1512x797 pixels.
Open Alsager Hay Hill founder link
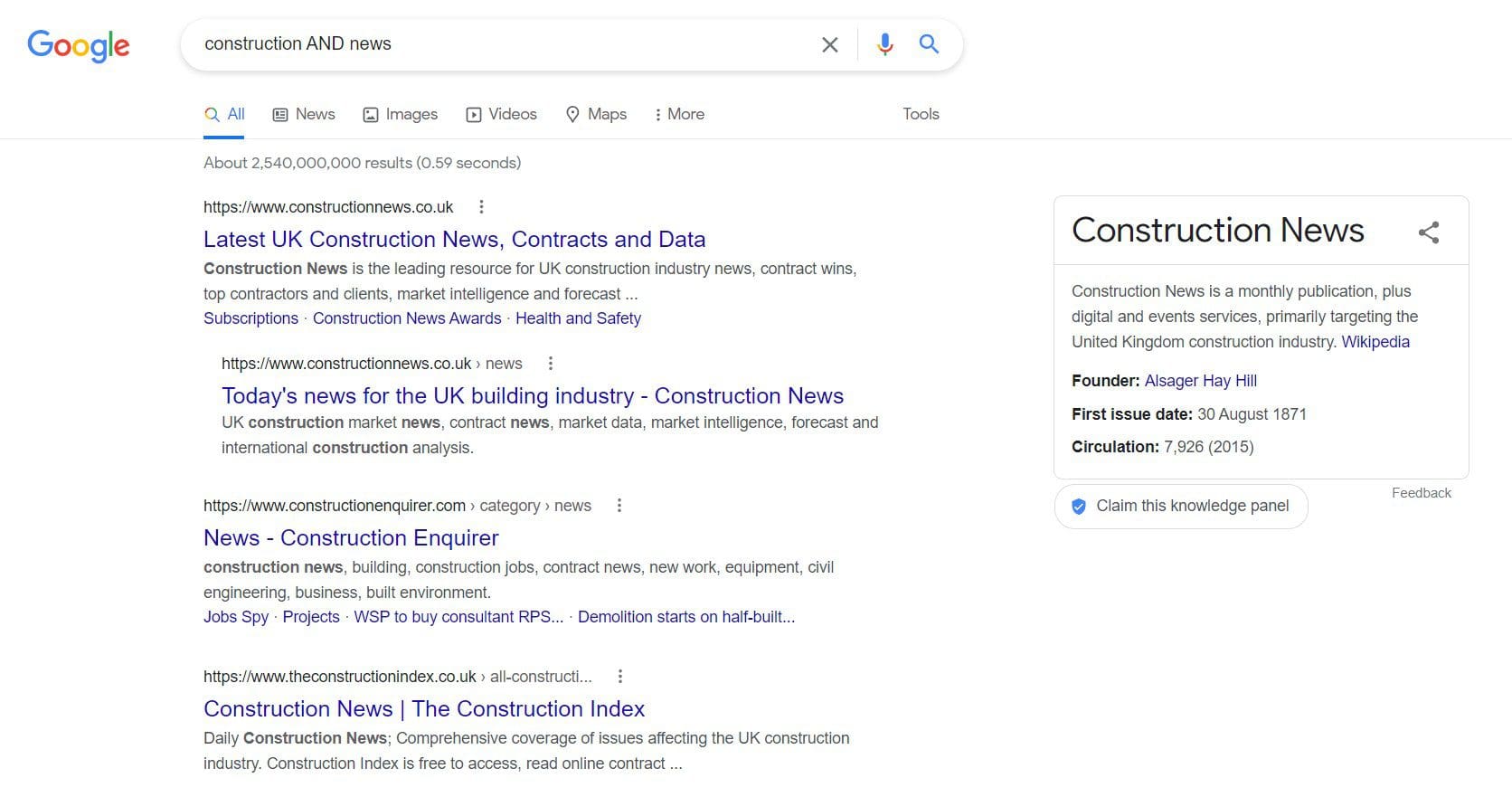pyautogui.click(x=1200, y=381)
